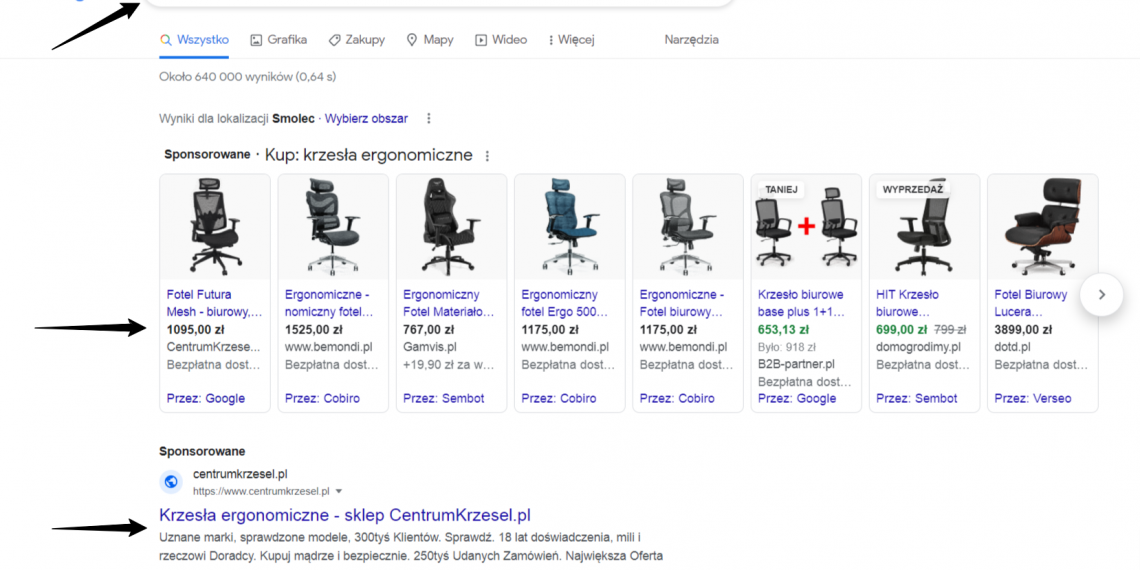Viewport: 1140px width, 570px height.
Task: Click the Wybierz obszar location link
Action: pyautogui.click(x=366, y=118)
